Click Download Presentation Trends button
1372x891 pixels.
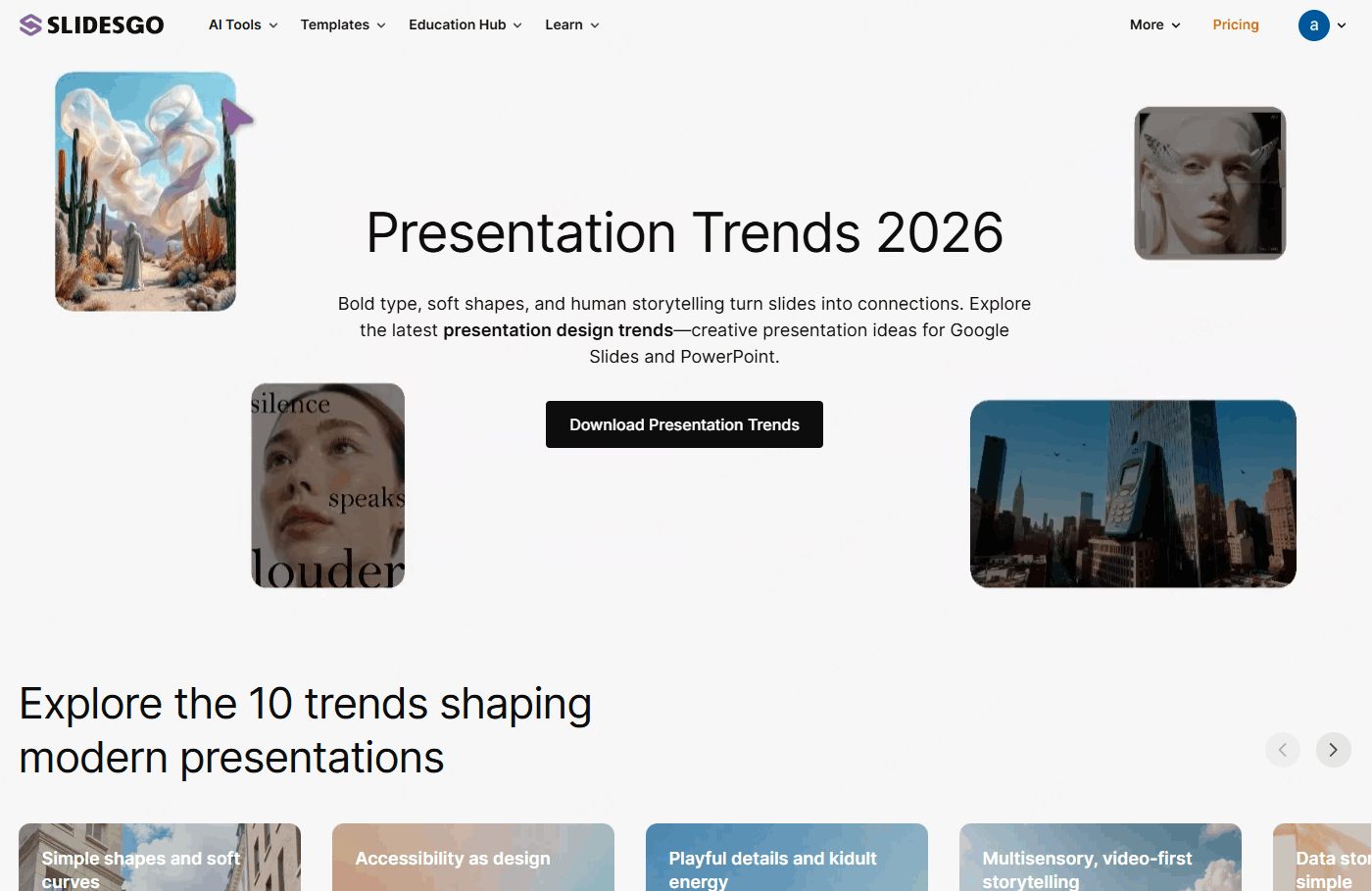coord(684,424)
